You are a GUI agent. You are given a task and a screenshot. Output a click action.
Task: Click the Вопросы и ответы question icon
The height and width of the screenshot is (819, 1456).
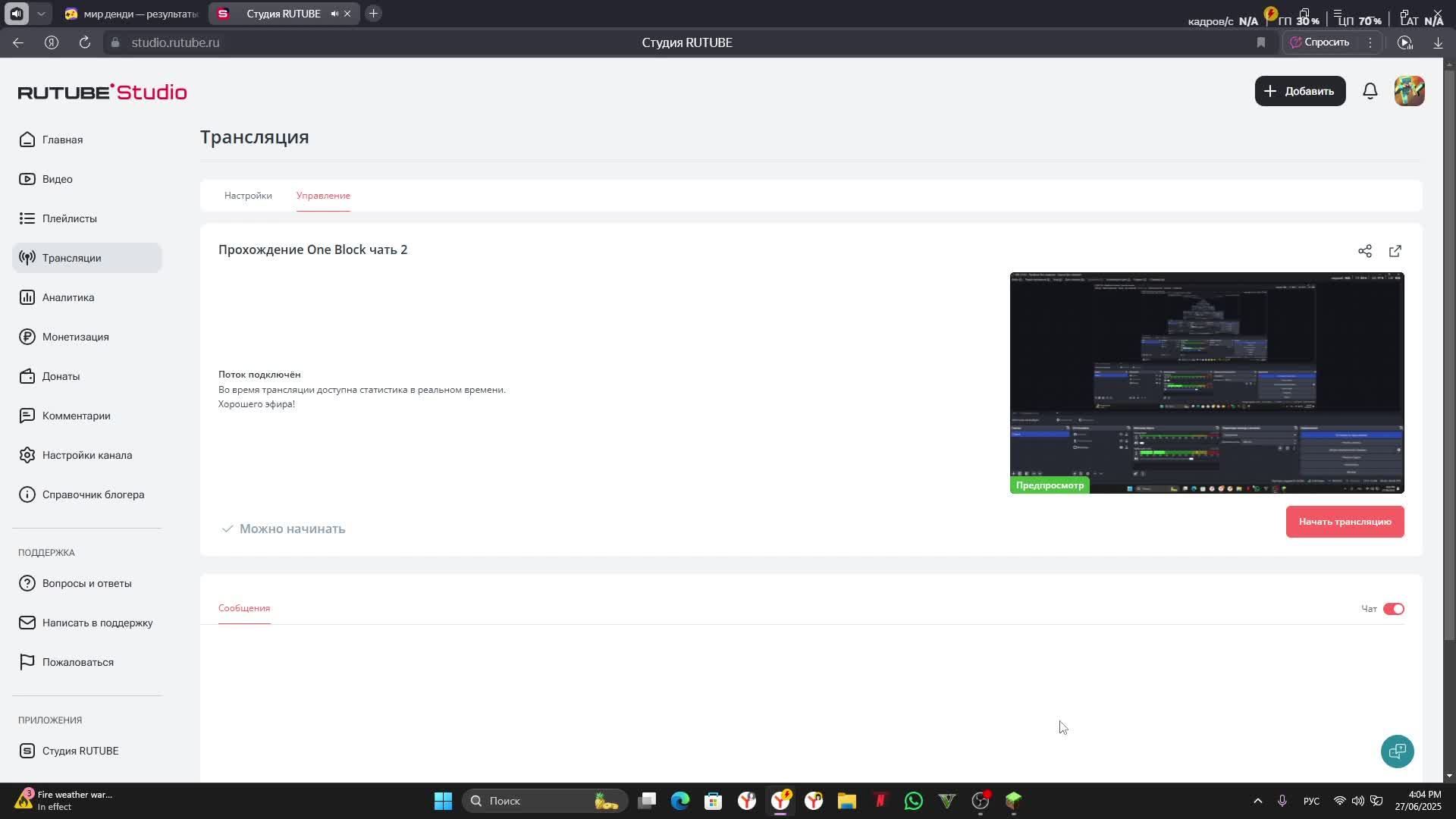pyautogui.click(x=27, y=583)
